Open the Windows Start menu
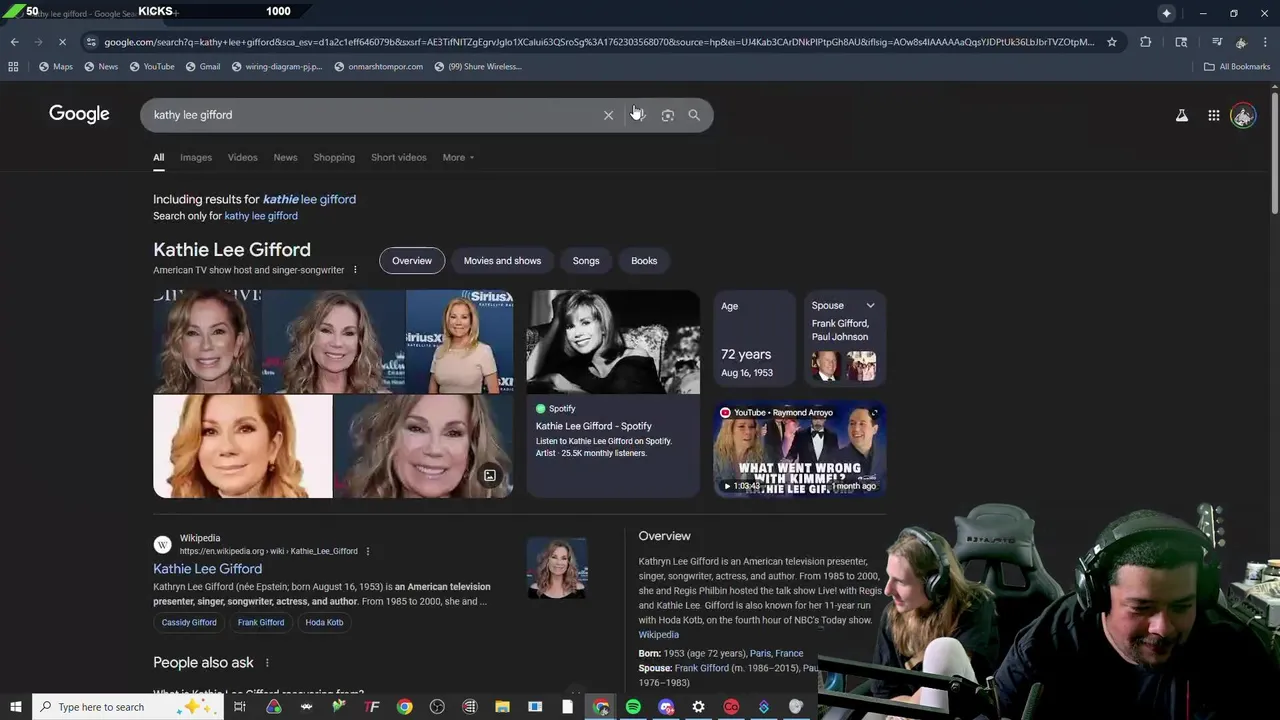The width and height of the screenshot is (1280, 720). point(15,707)
